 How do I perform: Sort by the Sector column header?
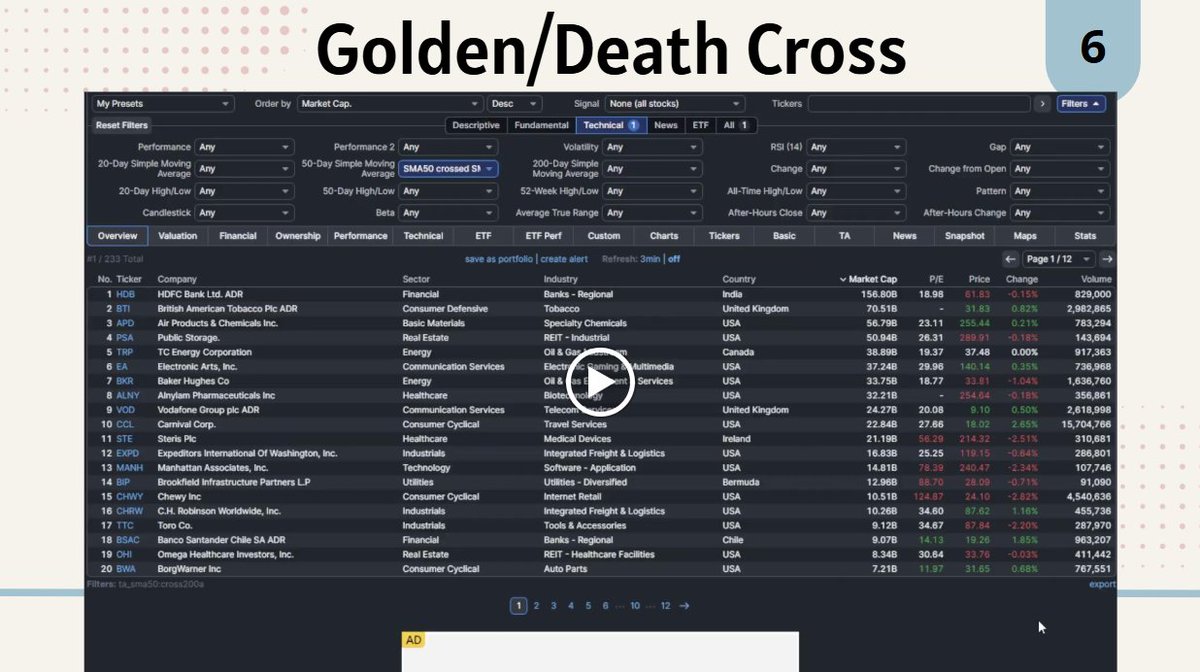[x=416, y=279]
